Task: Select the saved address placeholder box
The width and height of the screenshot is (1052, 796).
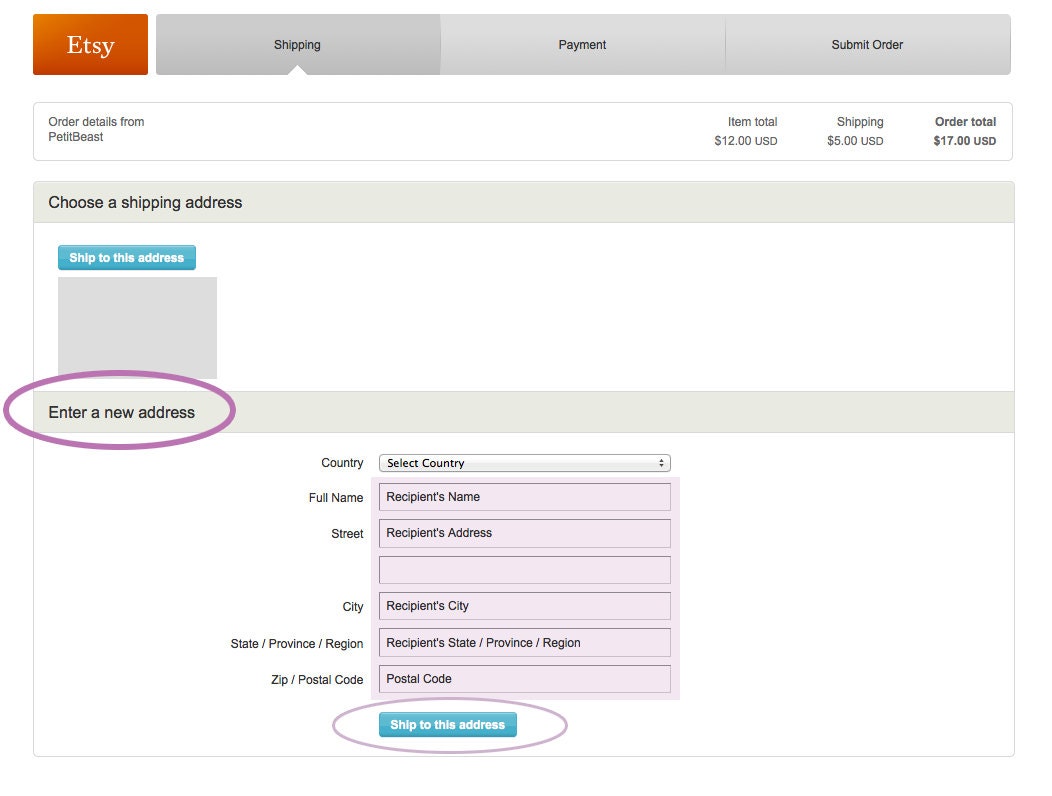Action: 138,327
